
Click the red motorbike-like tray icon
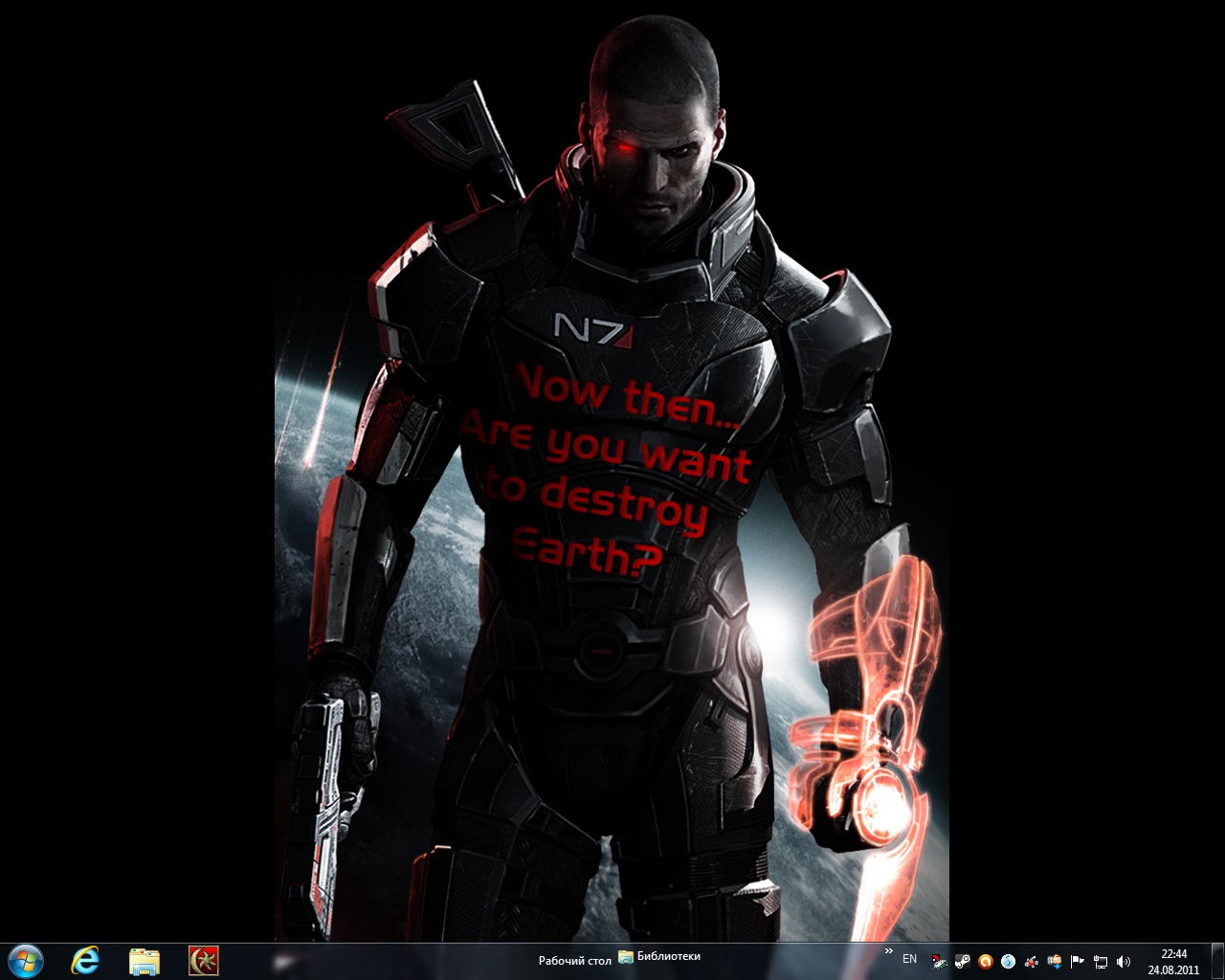coord(1031,961)
